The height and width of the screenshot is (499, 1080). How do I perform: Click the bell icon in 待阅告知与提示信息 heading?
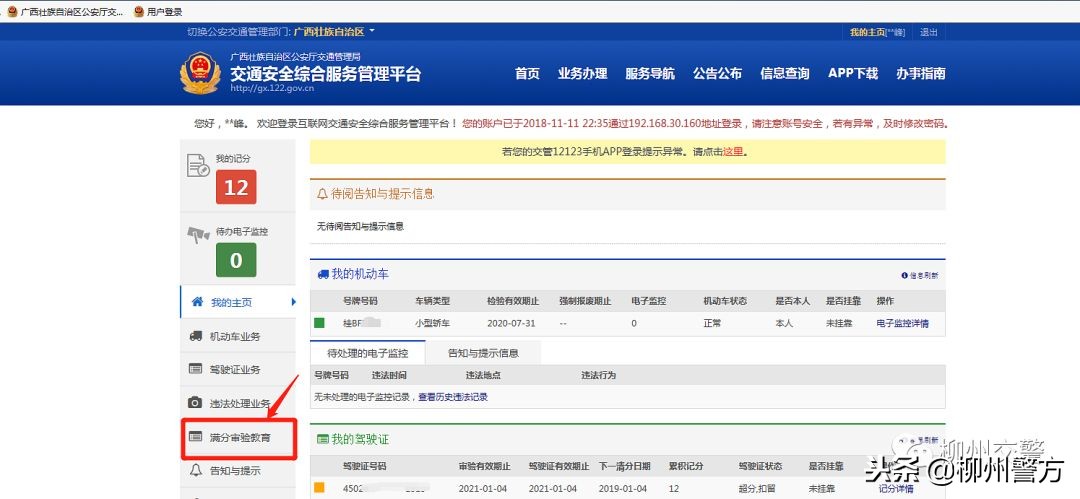coord(322,194)
